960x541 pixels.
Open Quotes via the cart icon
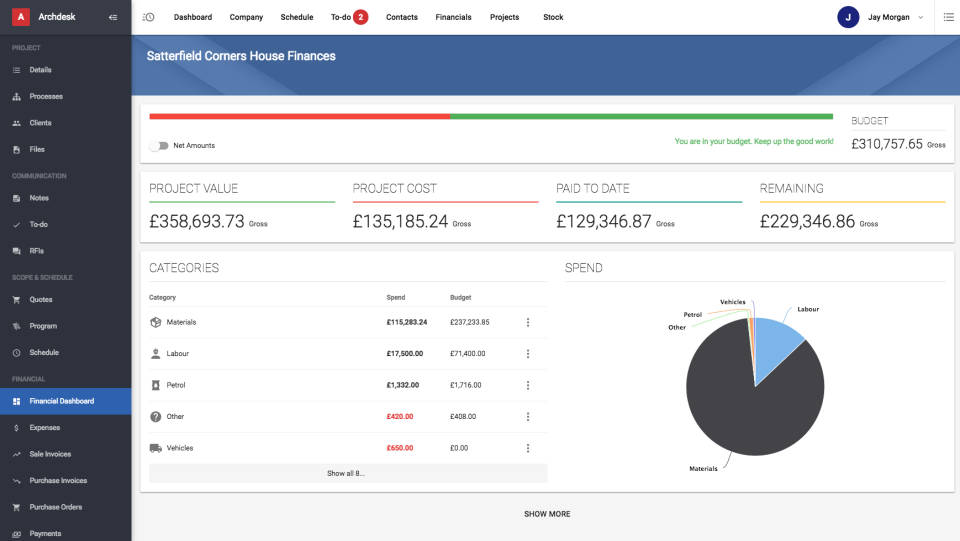point(16,299)
